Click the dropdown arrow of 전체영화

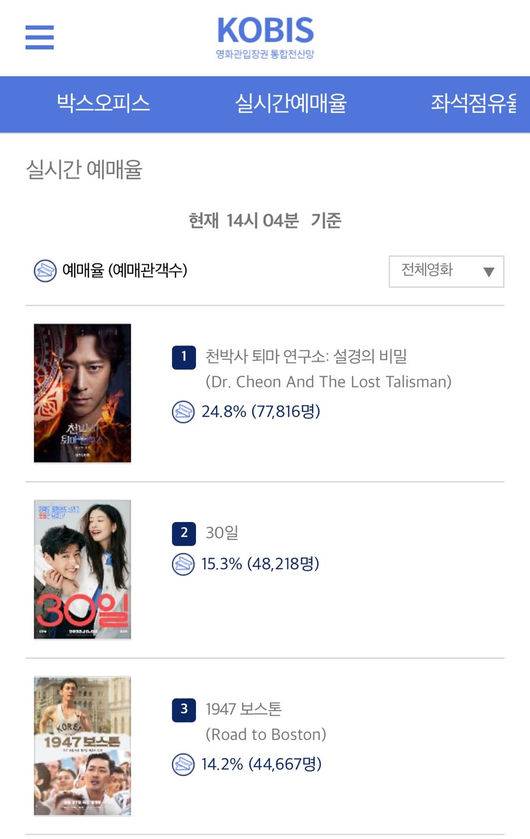pos(488,272)
